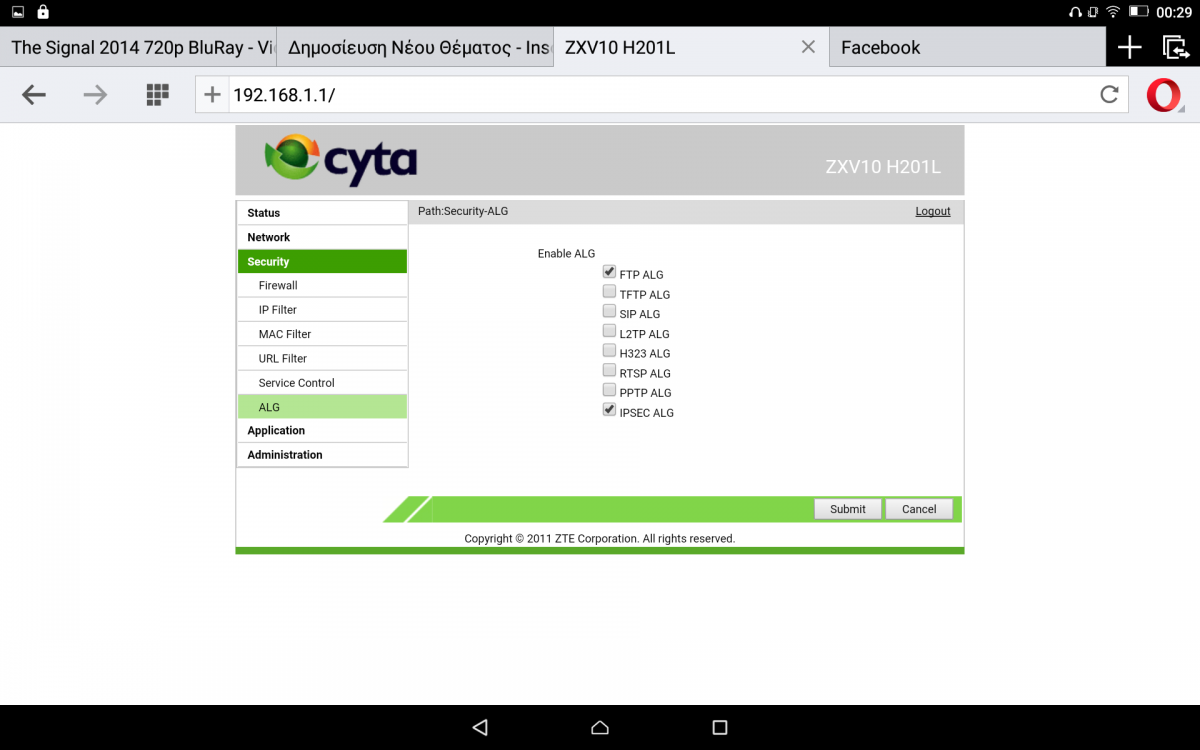The width and height of the screenshot is (1200, 750).
Task: Reload the page with the refresh icon
Action: click(1109, 95)
